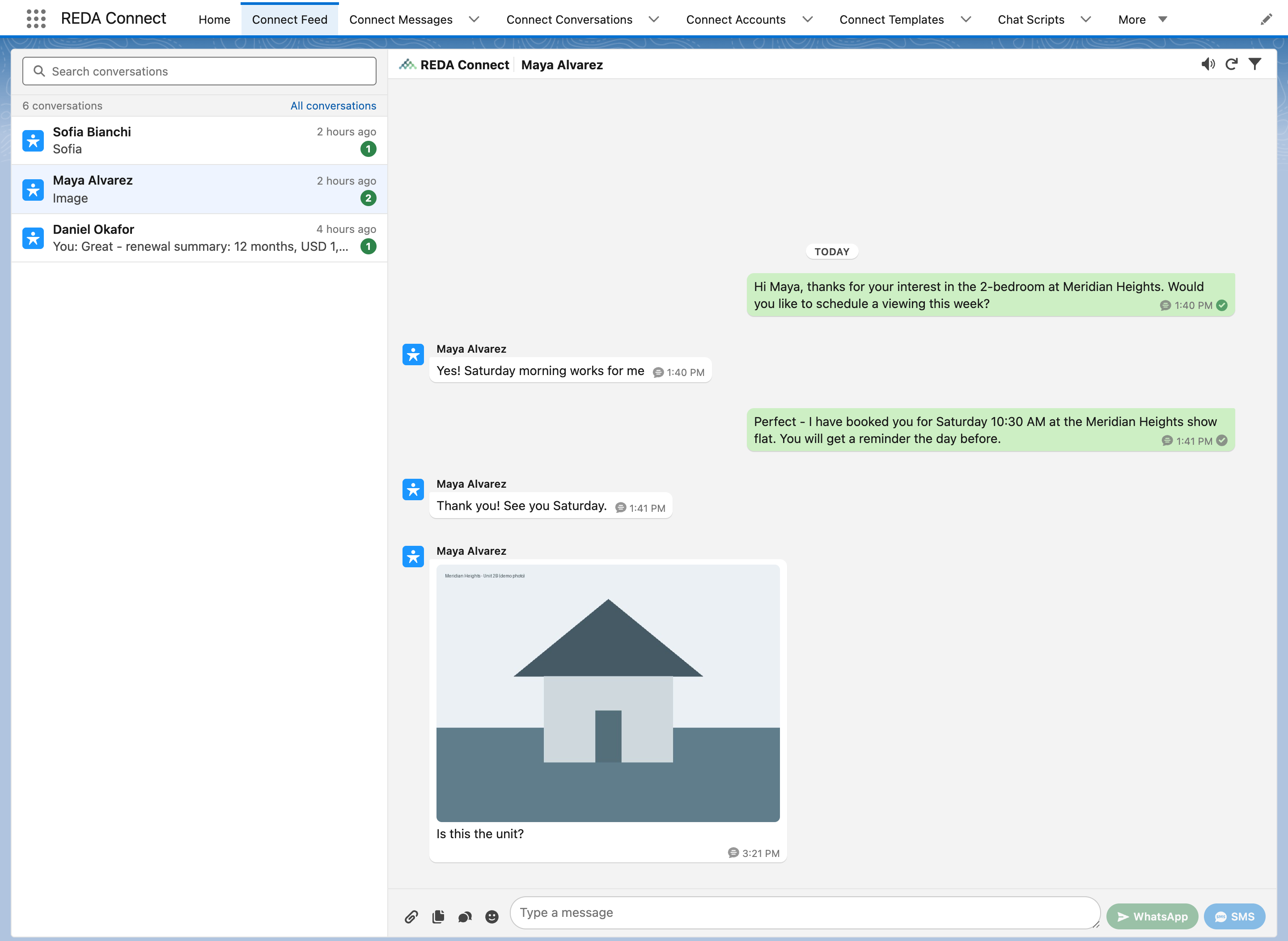The height and width of the screenshot is (941, 1288).
Task: Click the All conversations link
Action: [x=333, y=106]
